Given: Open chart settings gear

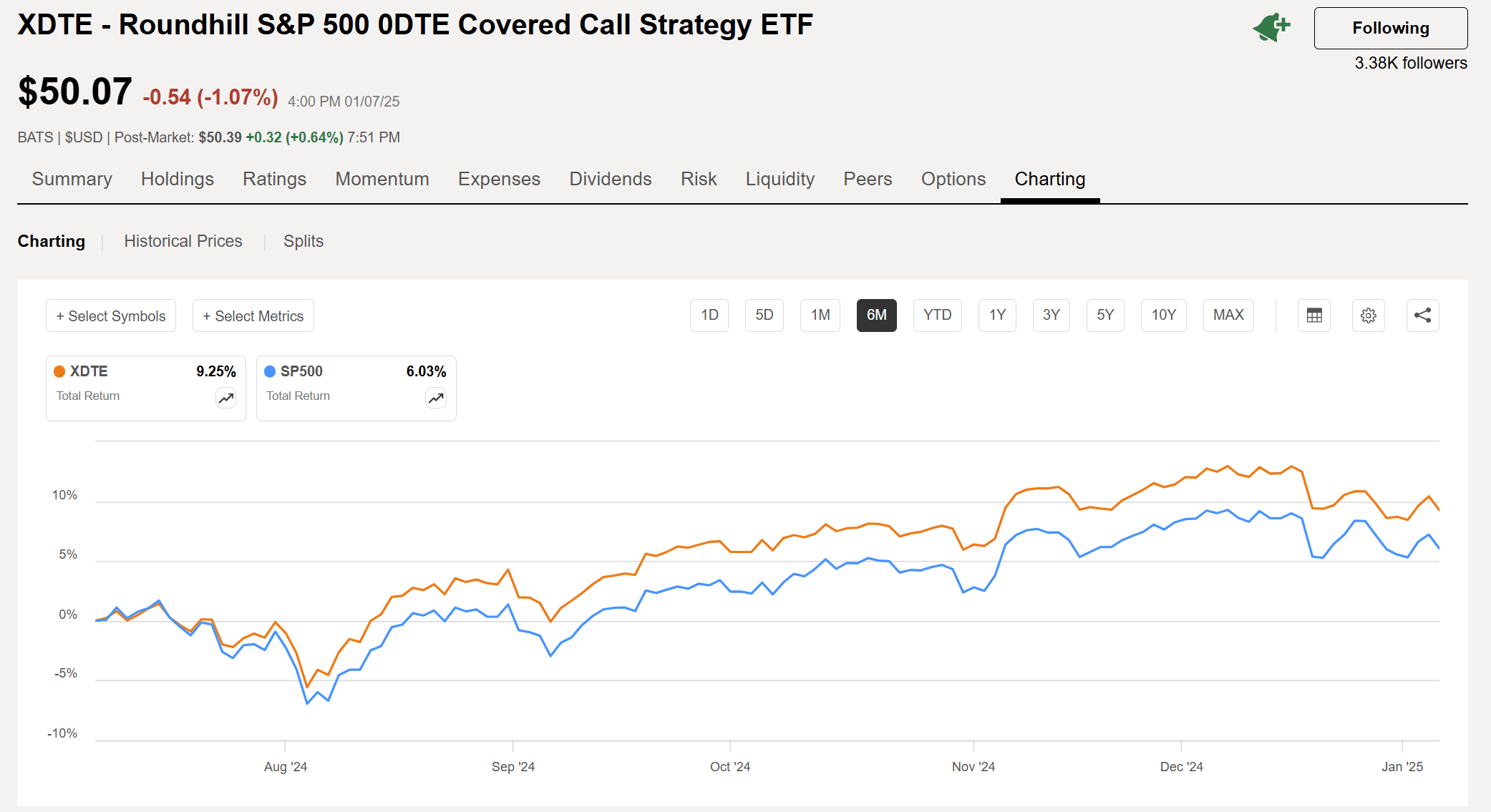Looking at the screenshot, I should (x=1368, y=315).
